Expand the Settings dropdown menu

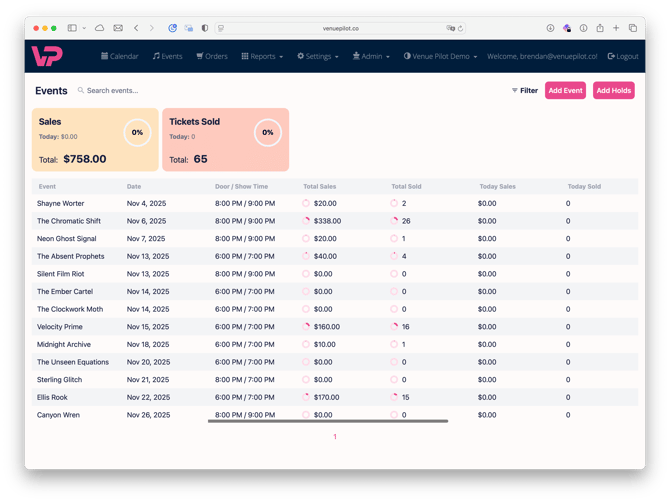[x=318, y=57]
